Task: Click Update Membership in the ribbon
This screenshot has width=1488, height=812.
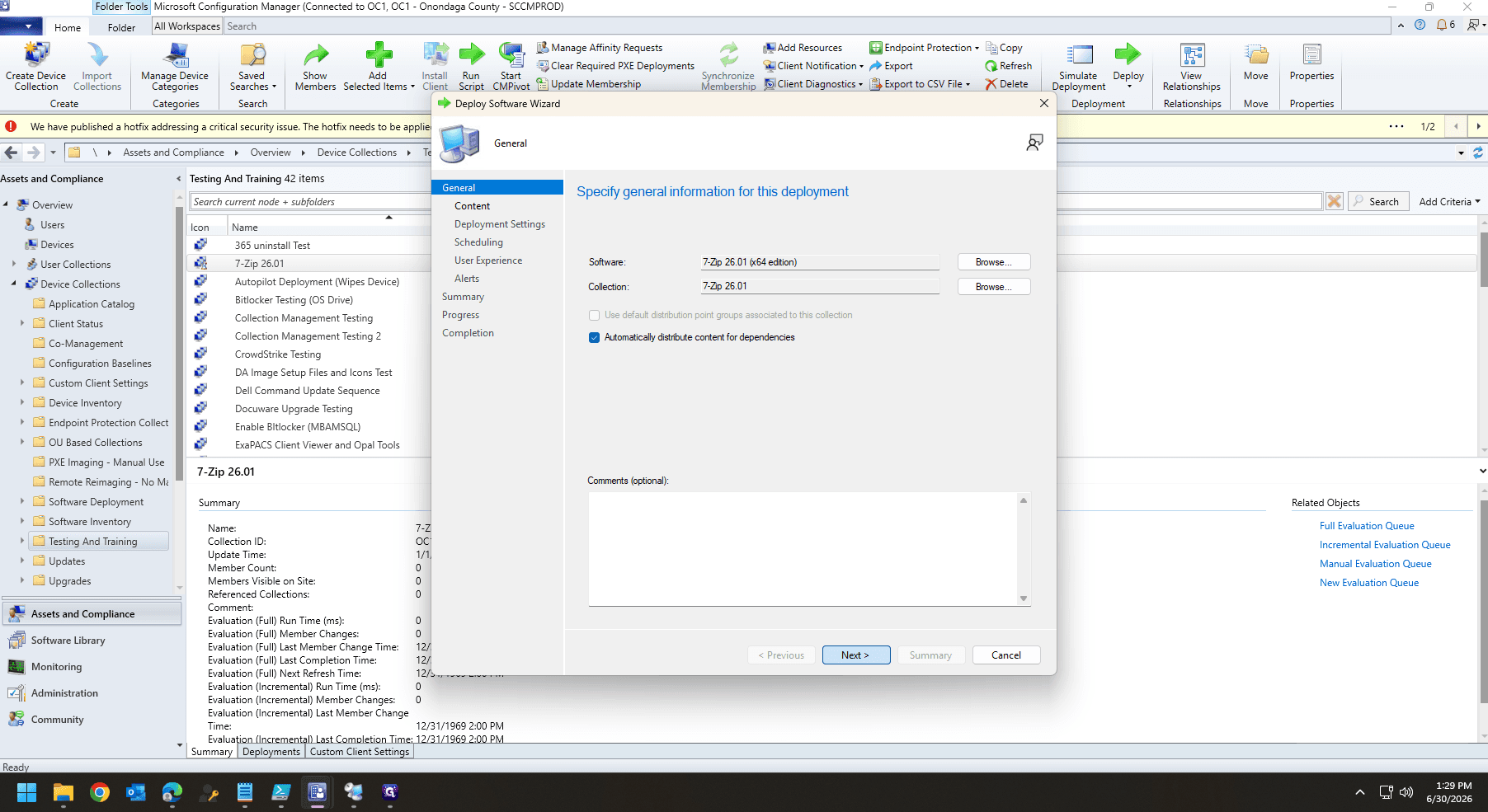Action: click(x=589, y=84)
